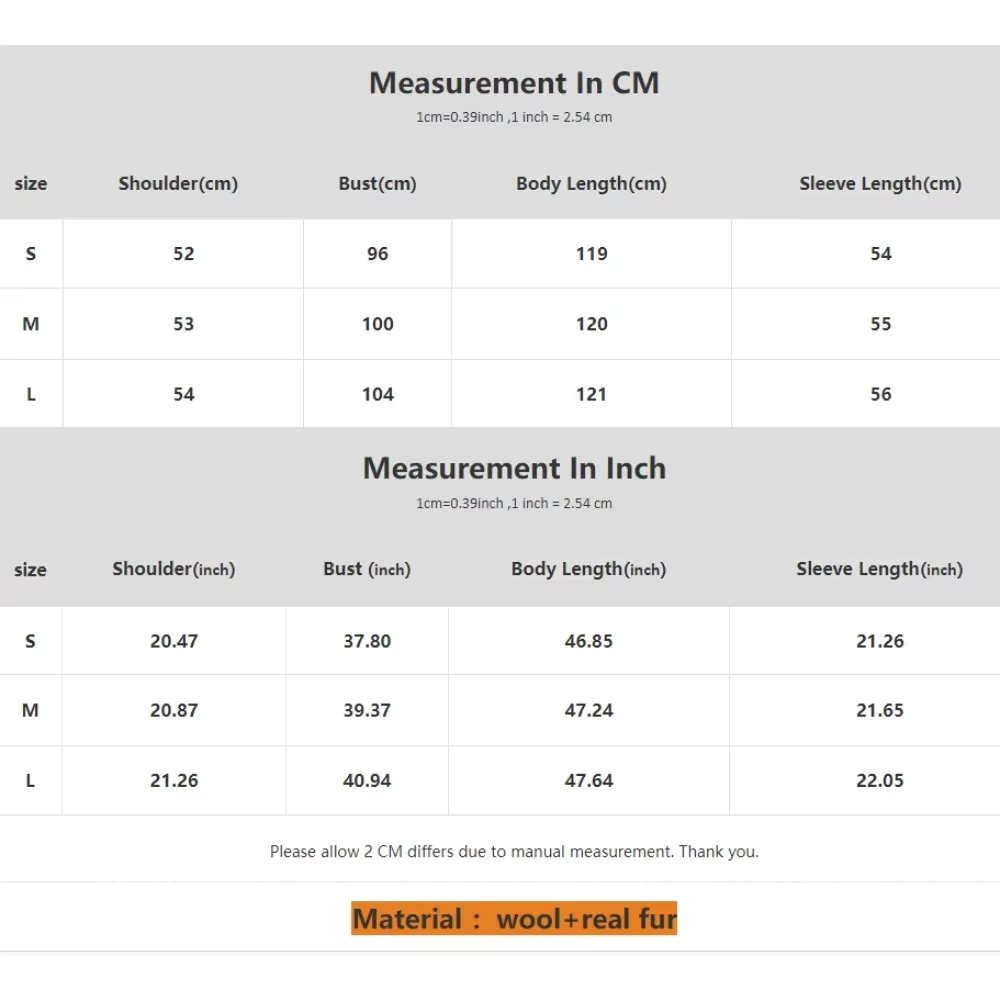Click the 'Measurement In CM' heading
Viewport: 1000px width, 1000px height.
point(514,83)
